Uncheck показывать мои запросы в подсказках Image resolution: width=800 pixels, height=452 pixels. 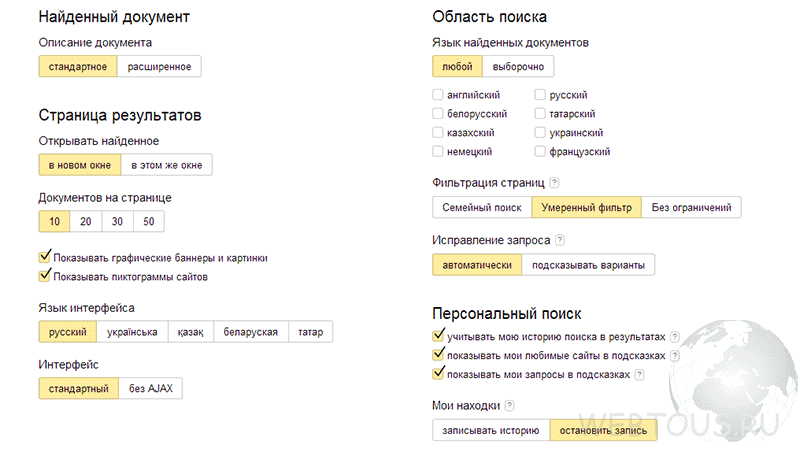pyautogui.click(x=438, y=373)
